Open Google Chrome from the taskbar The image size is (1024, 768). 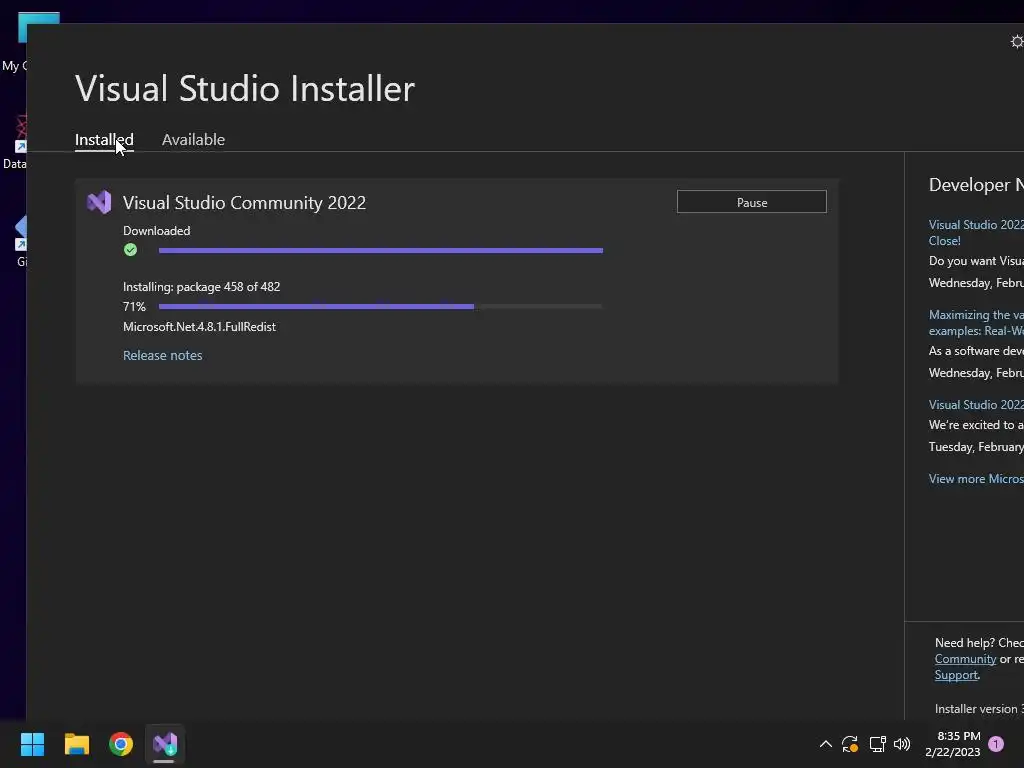[x=121, y=744]
